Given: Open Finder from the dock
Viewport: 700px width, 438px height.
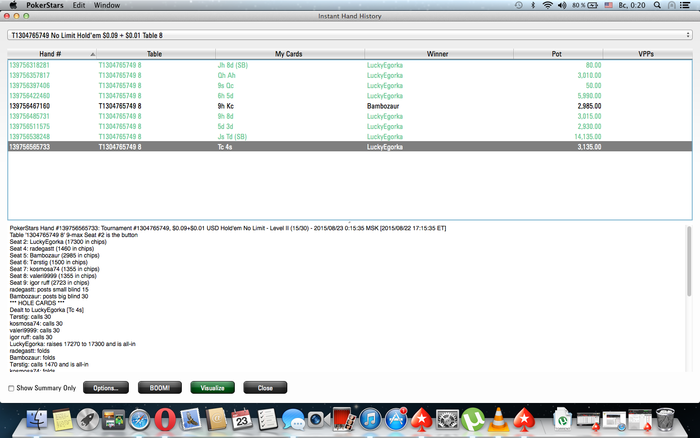Looking at the screenshot, I should pos(37,419).
